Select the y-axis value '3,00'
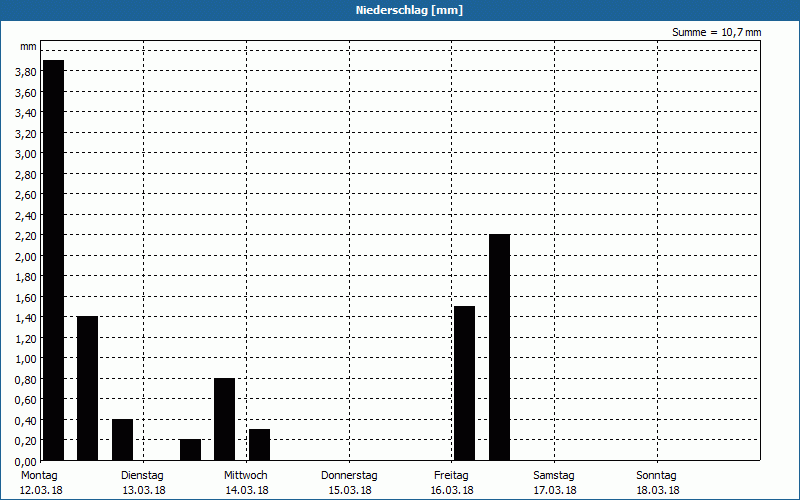This screenshot has height=500, width=800. [26, 154]
